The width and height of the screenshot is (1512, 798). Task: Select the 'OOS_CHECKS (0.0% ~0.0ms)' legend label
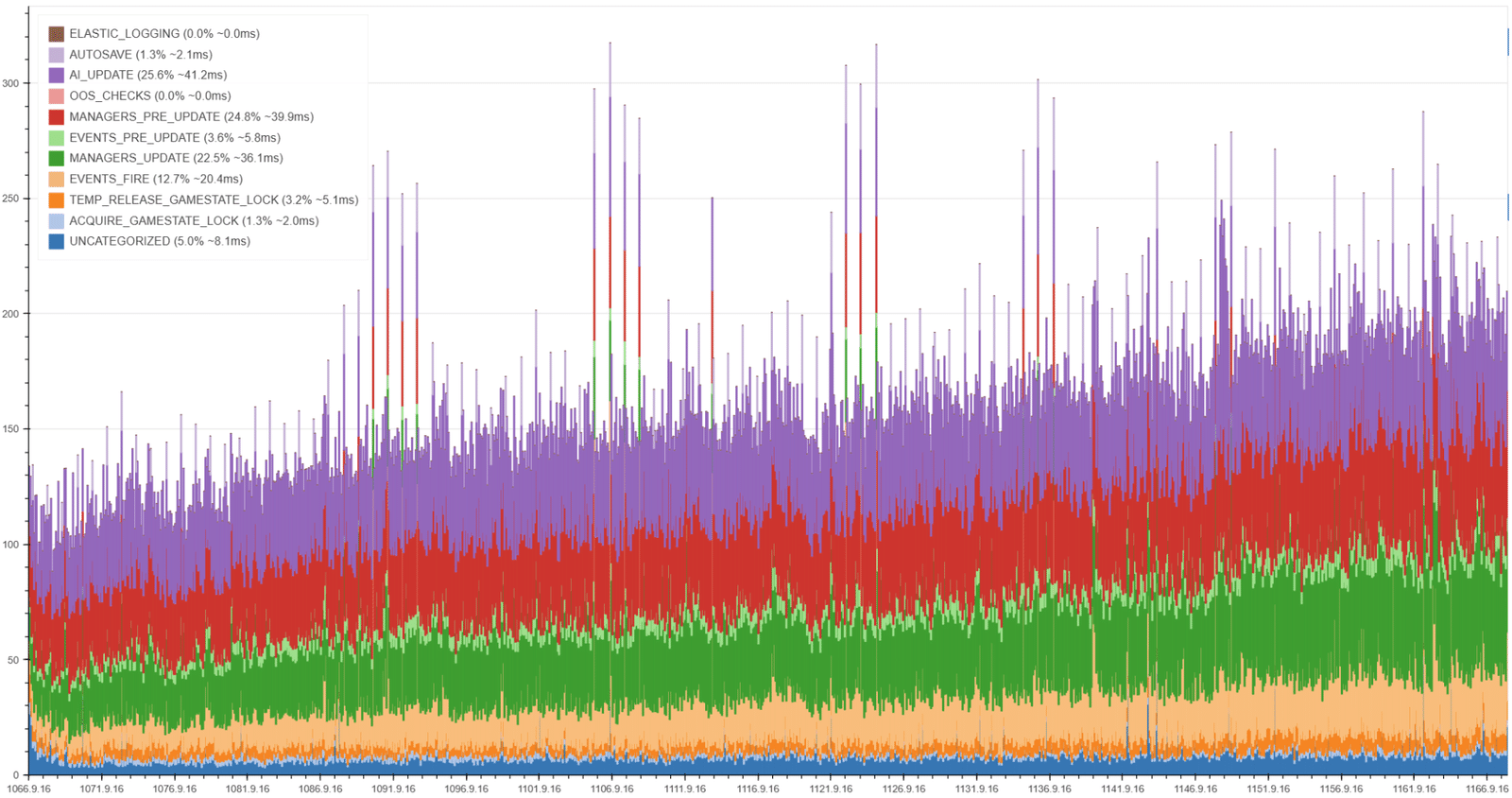(150, 96)
